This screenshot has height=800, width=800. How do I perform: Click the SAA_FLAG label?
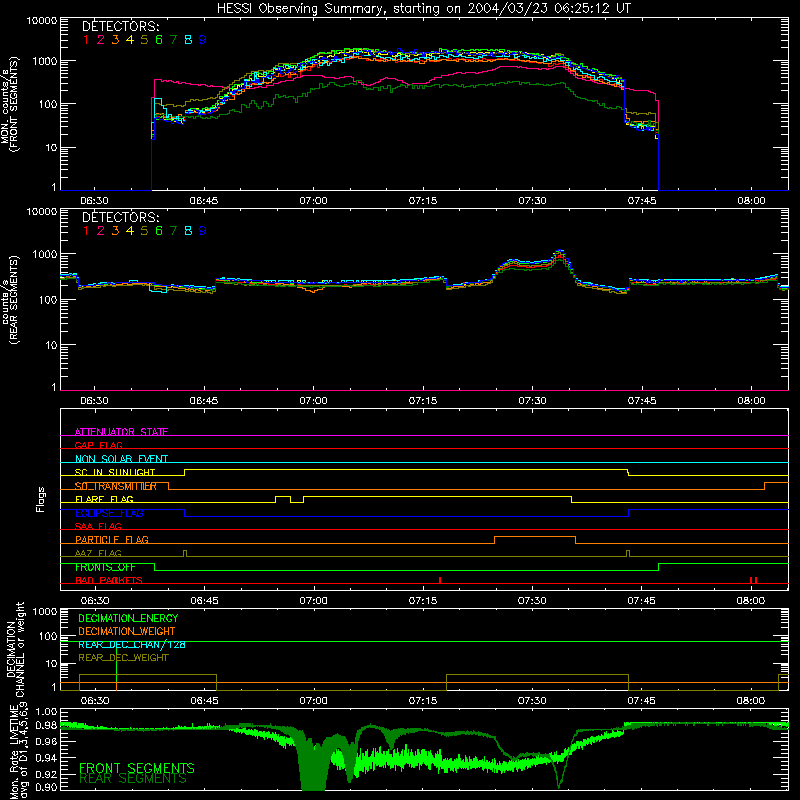point(98,527)
